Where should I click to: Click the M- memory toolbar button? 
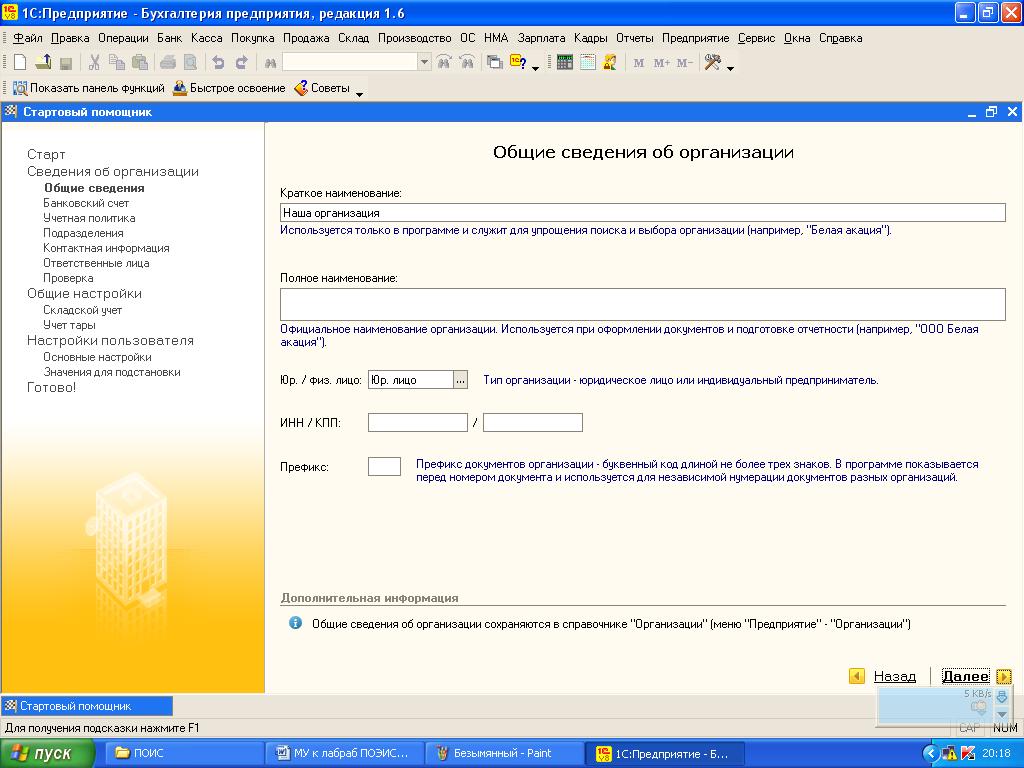coord(684,63)
